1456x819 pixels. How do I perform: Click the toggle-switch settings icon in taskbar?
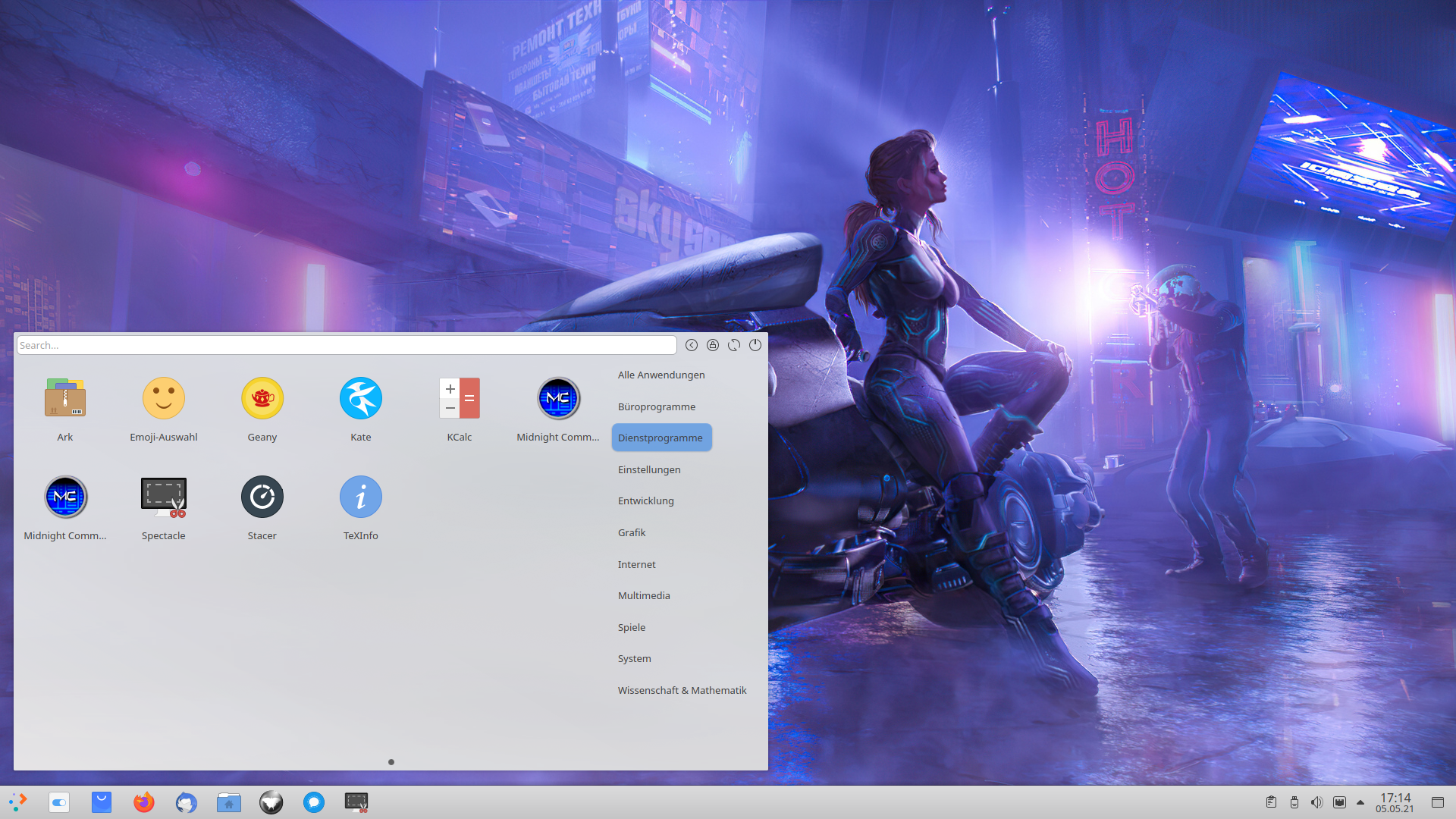click(59, 802)
